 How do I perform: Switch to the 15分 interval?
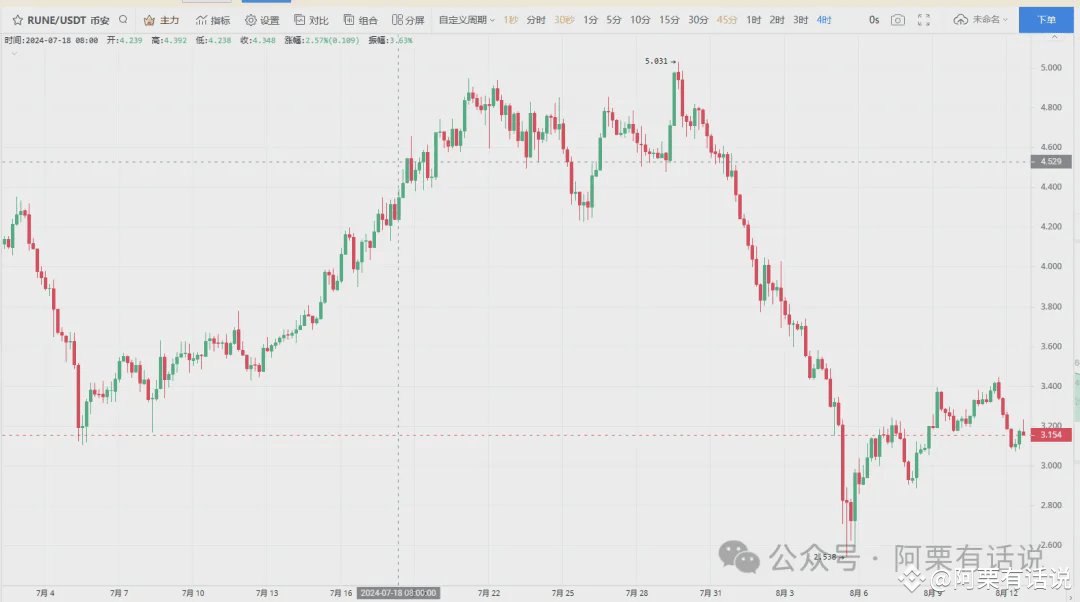click(x=669, y=20)
